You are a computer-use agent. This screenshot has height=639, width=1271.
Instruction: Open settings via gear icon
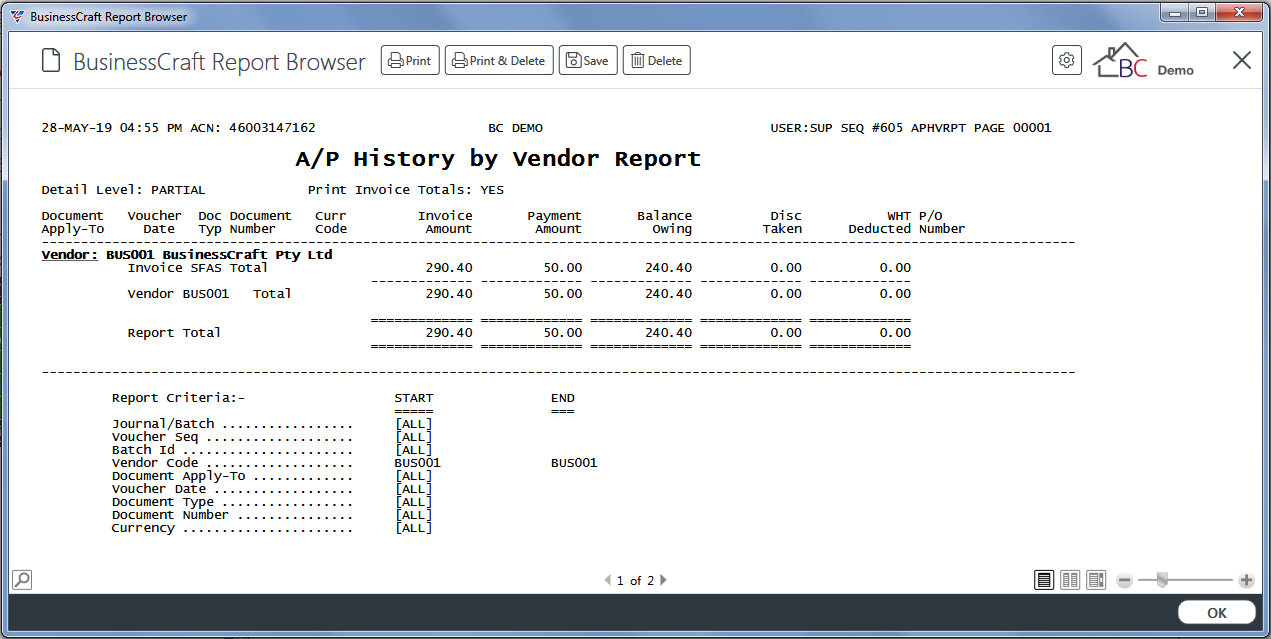pos(1067,61)
